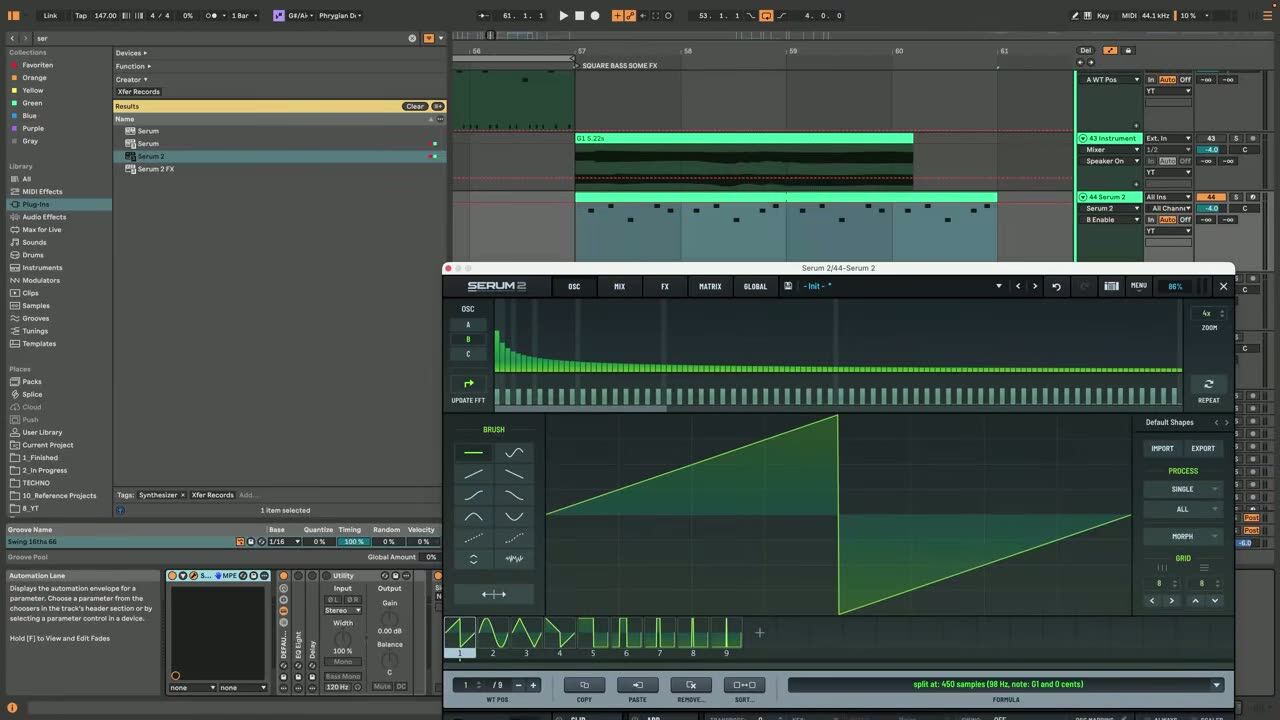The height and width of the screenshot is (720, 1280).
Task: Open the Serum MENU
Action: click(x=1139, y=286)
